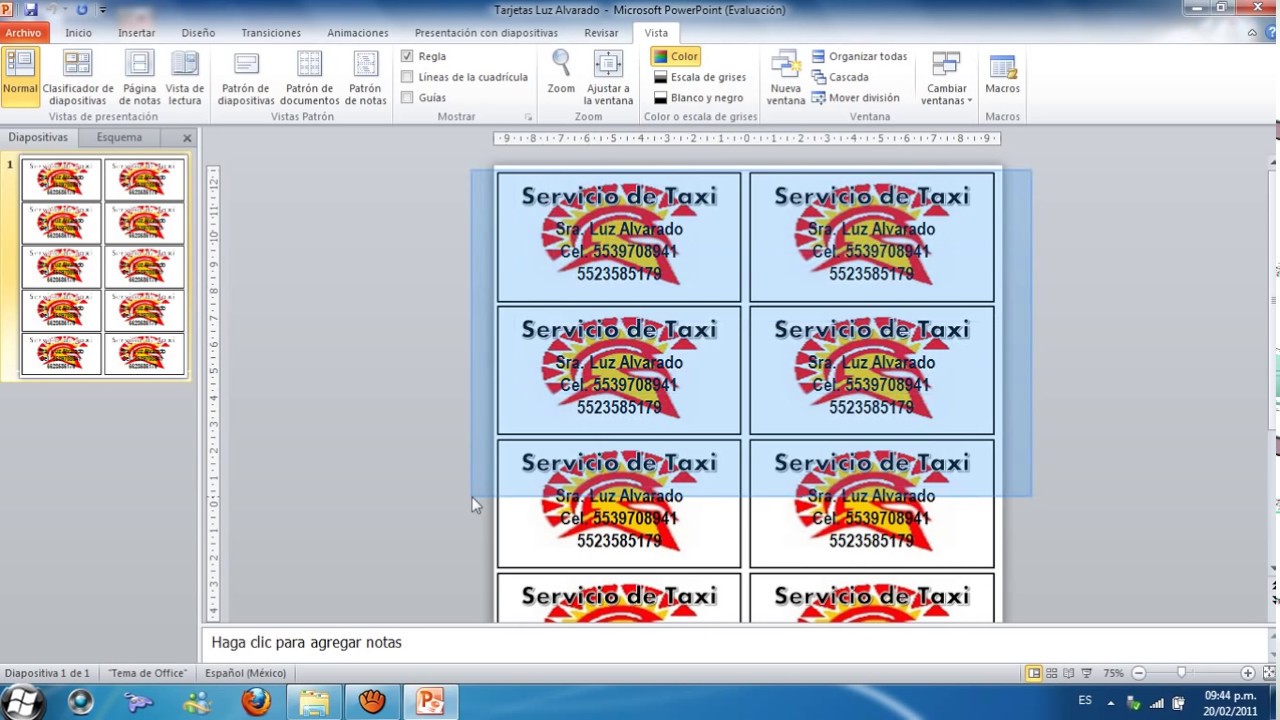Expand Cambiar ventanas dropdown
This screenshot has height=720, width=1280.
coord(946,78)
